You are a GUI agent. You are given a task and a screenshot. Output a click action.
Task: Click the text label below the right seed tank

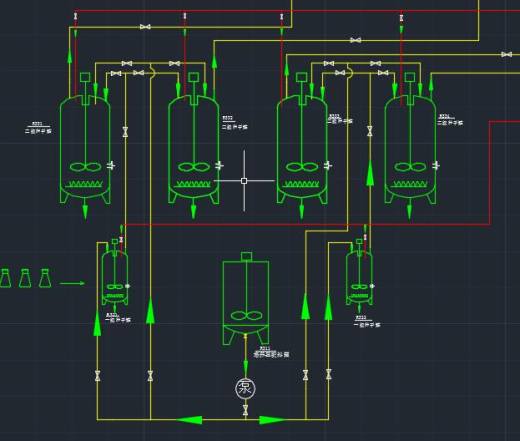click(x=367, y=322)
